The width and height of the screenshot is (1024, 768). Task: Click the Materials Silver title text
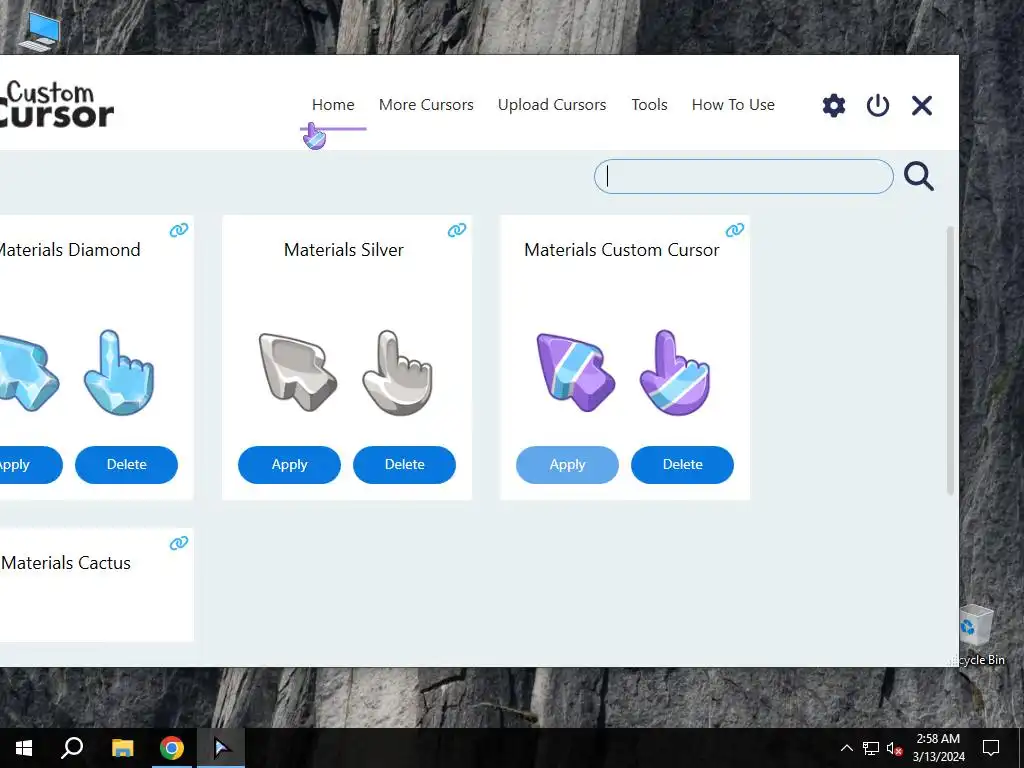(344, 249)
